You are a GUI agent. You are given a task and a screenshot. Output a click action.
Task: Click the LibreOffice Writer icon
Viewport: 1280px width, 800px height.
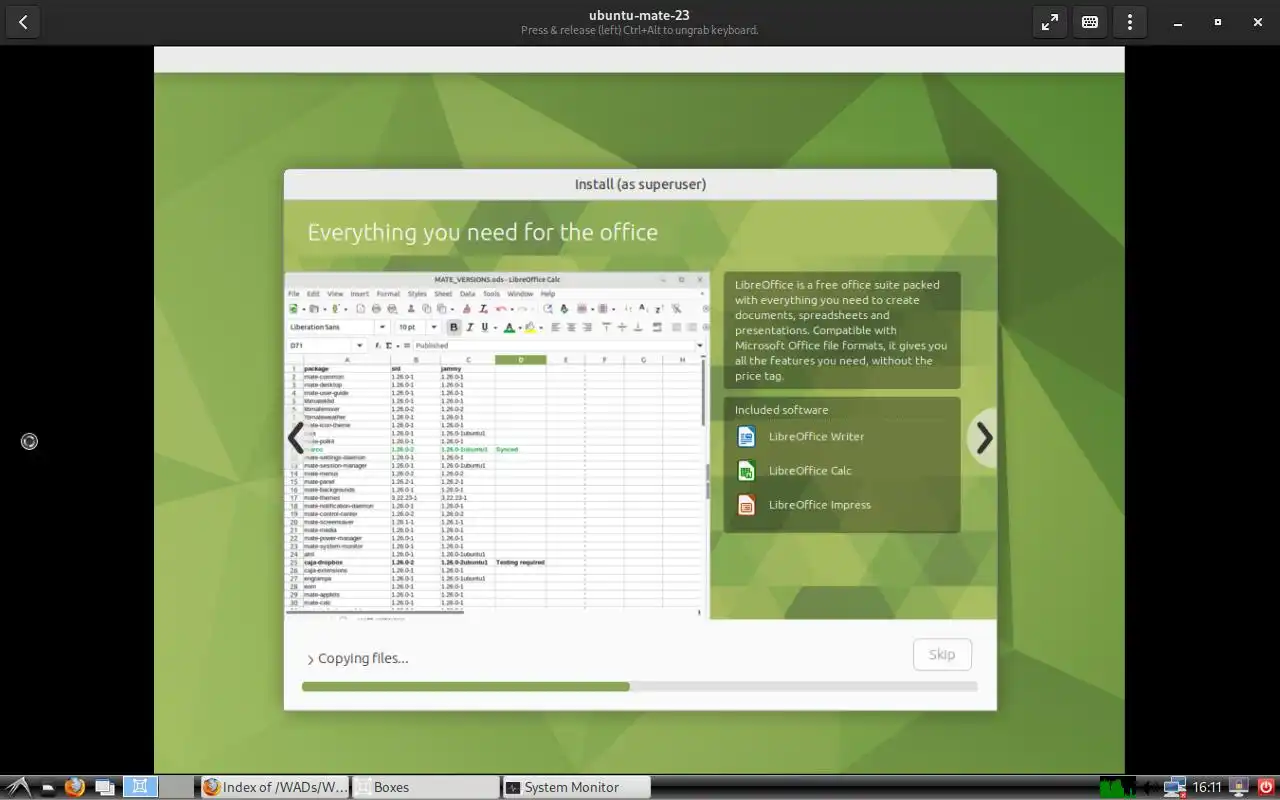tap(746, 436)
